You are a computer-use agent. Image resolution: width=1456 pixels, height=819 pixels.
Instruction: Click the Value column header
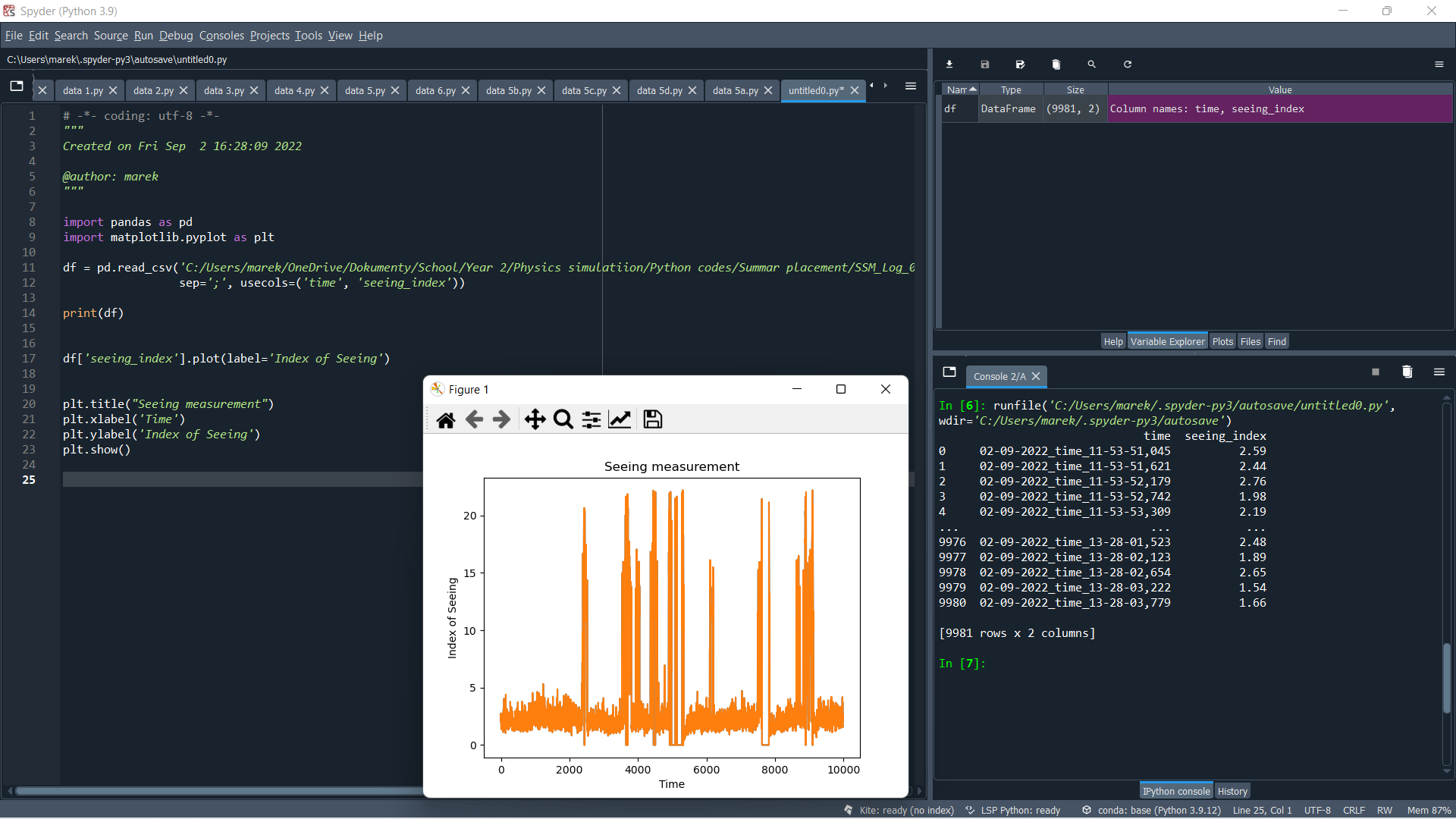pos(1280,90)
